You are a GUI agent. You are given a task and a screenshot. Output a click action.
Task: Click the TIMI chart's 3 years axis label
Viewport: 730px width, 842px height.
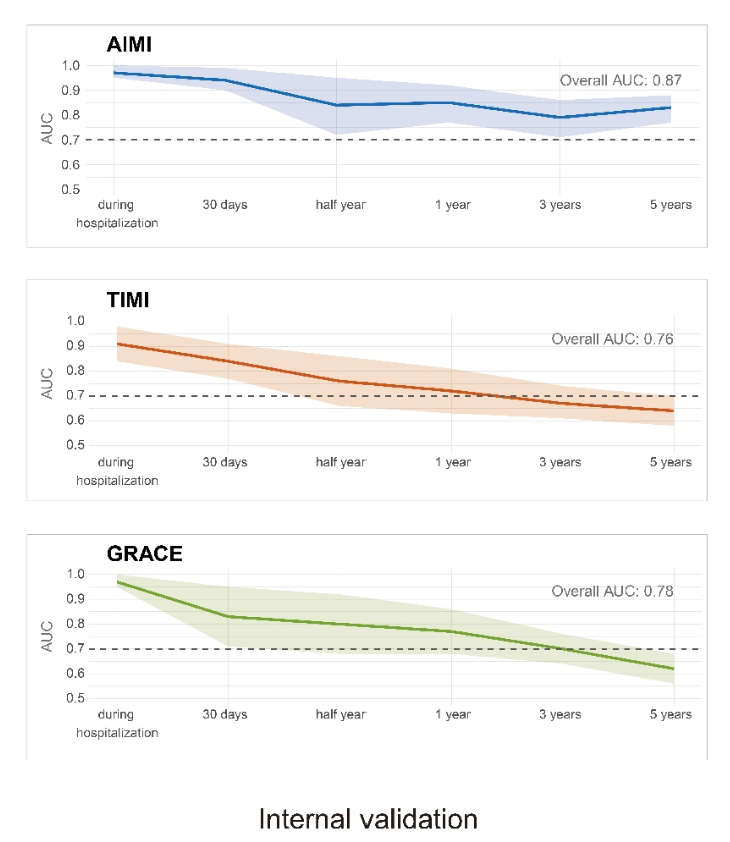(560, 462)
